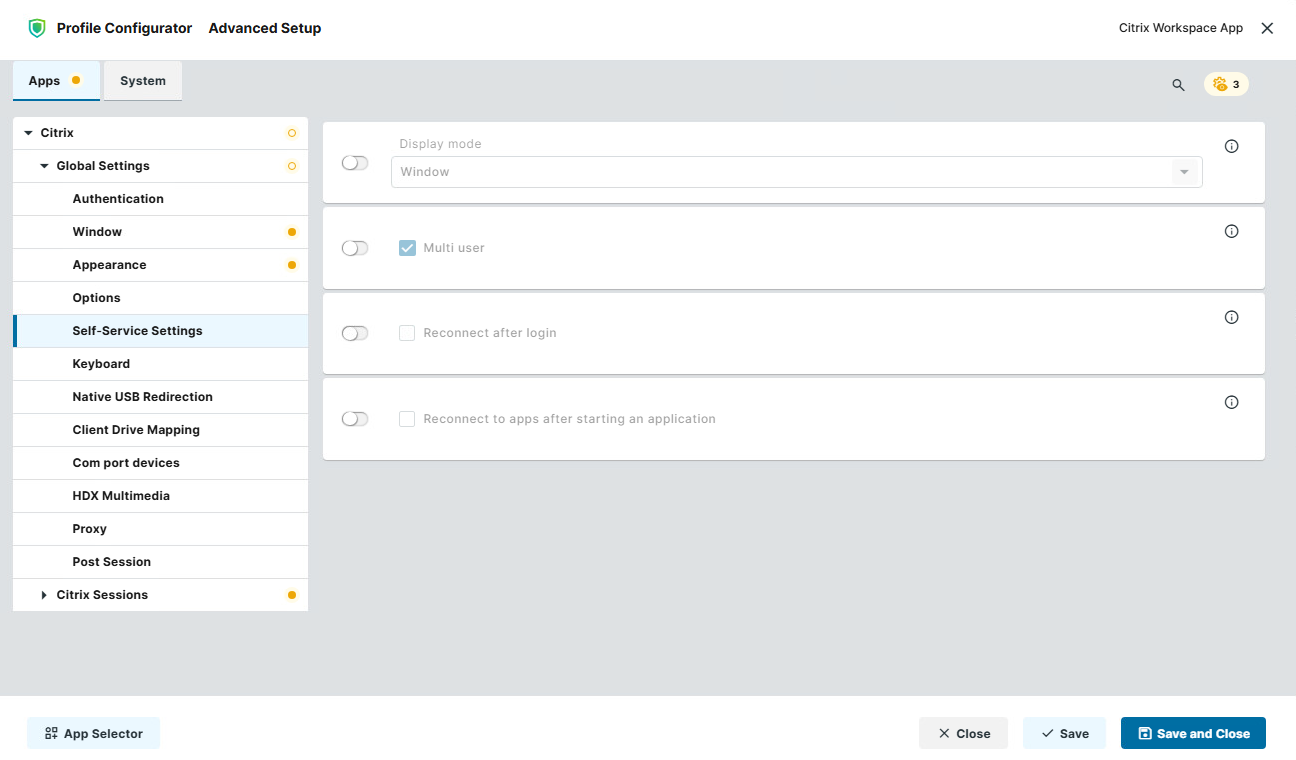This screenshot has height=760, width=1296.
Task: Collapse the Citrix tree node
Action: coord(28,133)
